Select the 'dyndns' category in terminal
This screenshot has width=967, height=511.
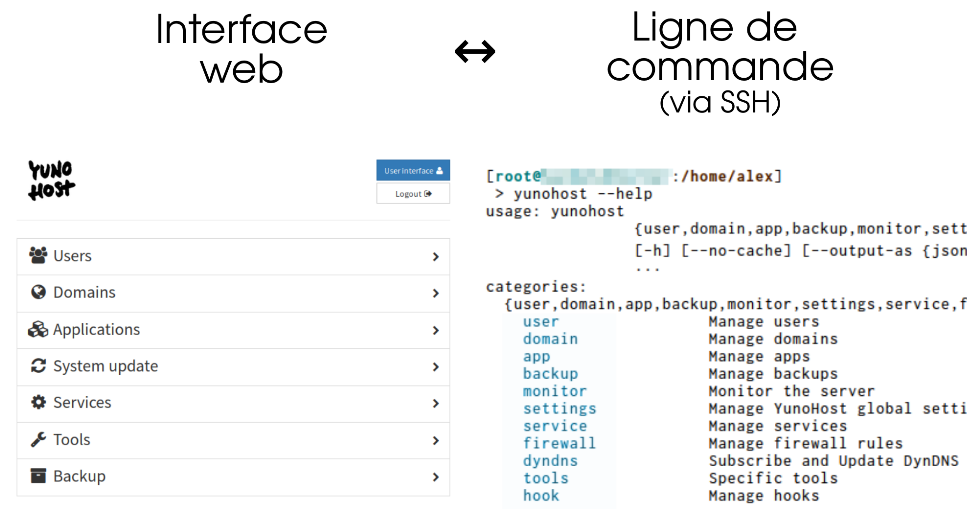(550, 461)
